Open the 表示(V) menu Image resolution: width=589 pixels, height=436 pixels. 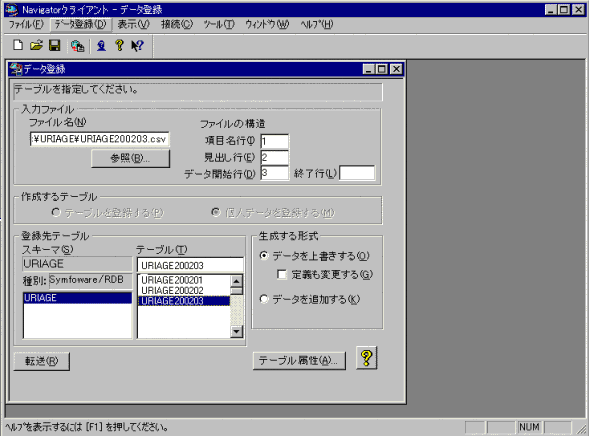pyautogui.click(x=133, y=24)
